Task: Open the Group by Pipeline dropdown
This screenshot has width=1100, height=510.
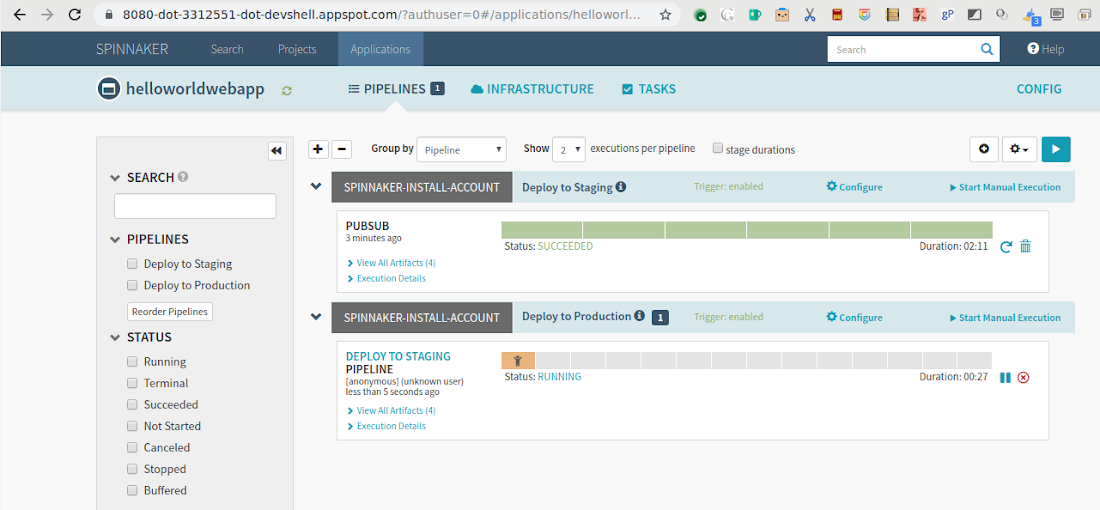Action: point(462,149)
